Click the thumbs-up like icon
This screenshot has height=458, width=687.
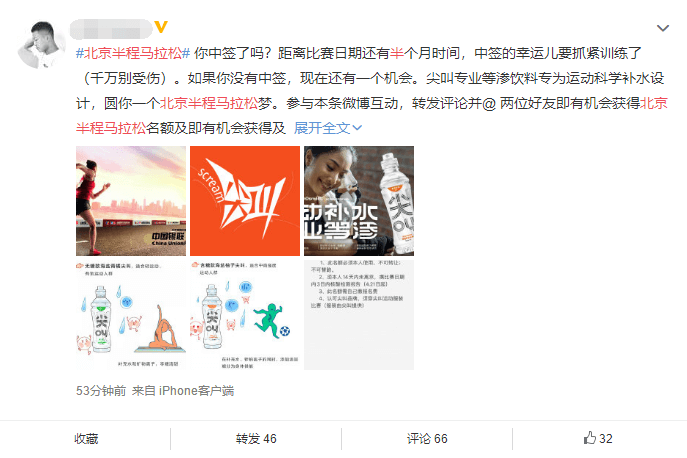tap(590, 438)
